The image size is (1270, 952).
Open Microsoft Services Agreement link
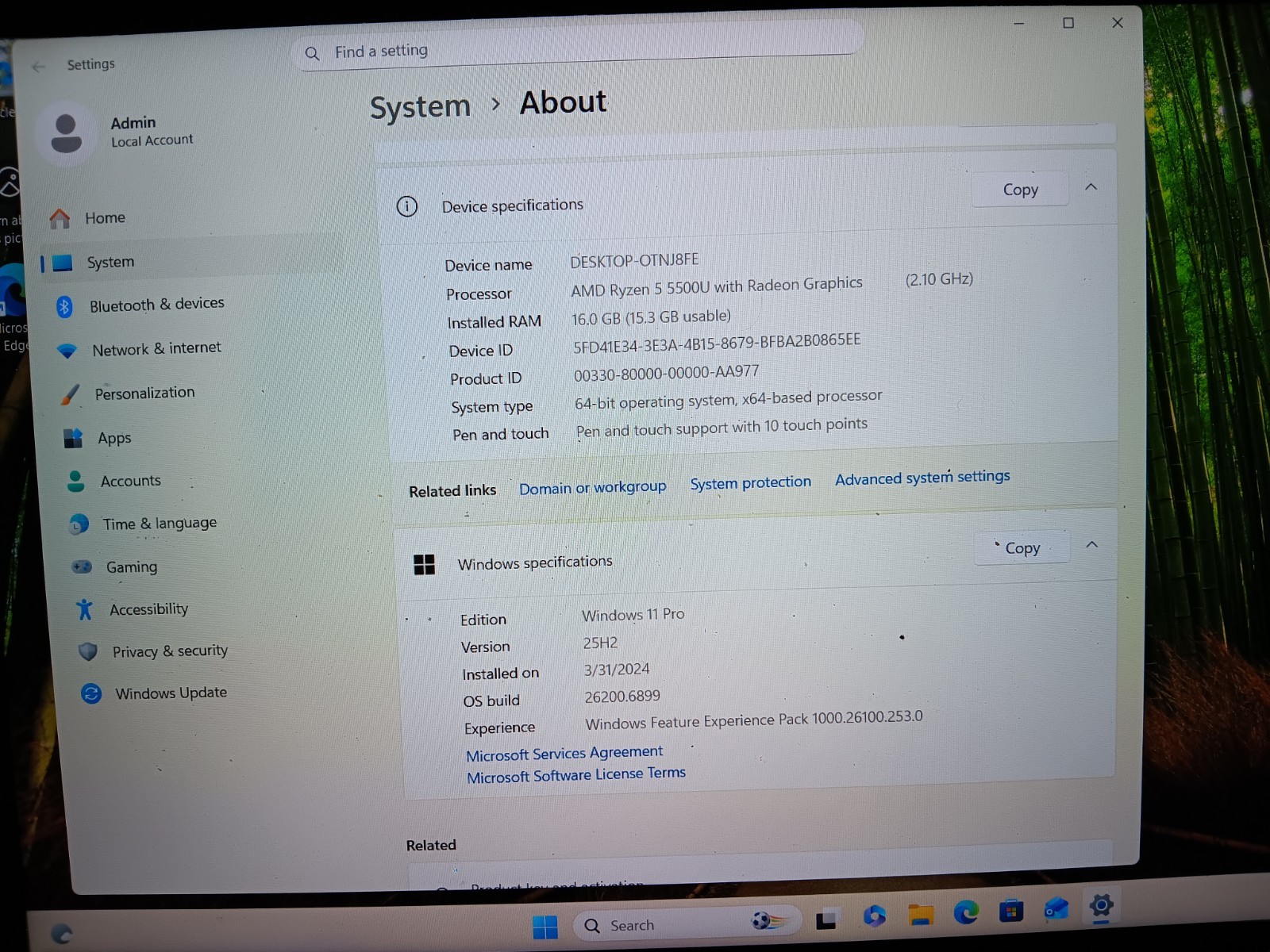coord(564,754)
